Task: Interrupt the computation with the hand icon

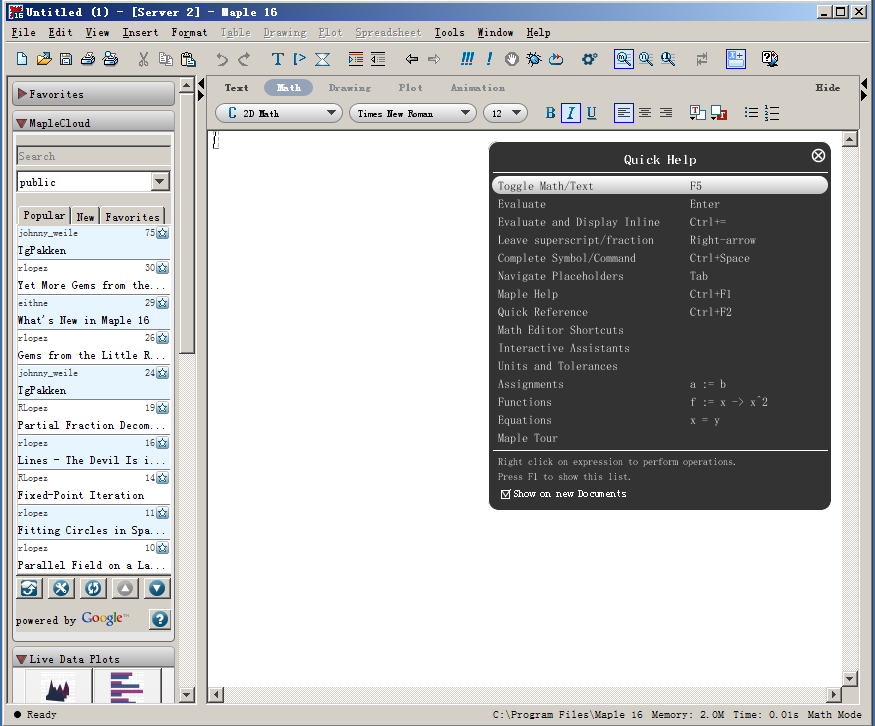Action: pyautogui.click(x=512, y=59)
